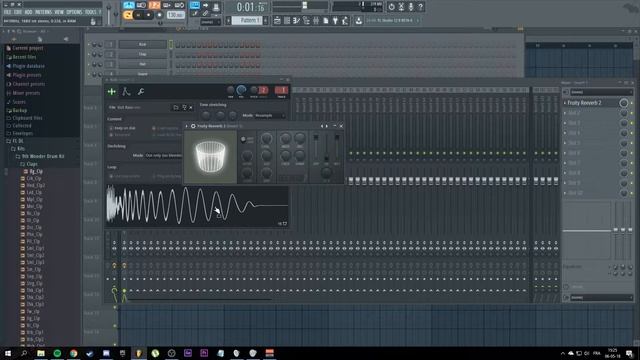
Task: Open the PATTERNS menu
Action: [x=43, y=12]
